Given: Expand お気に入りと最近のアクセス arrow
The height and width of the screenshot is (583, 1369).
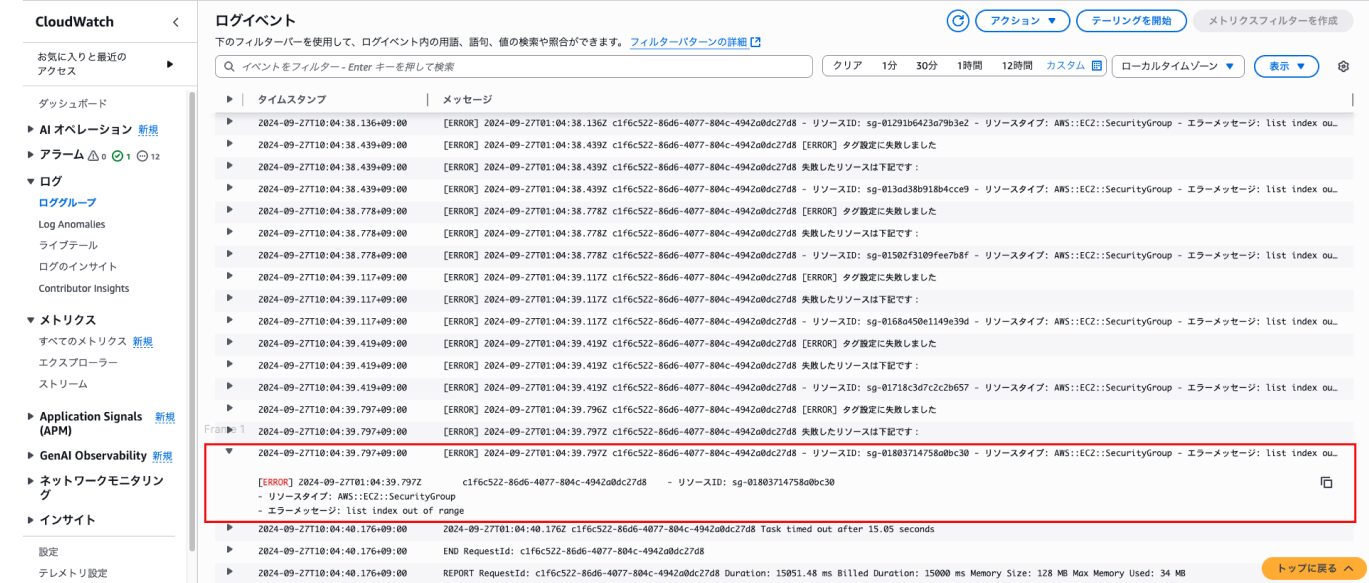Looking at the screenshot, I should pos(169,64).
